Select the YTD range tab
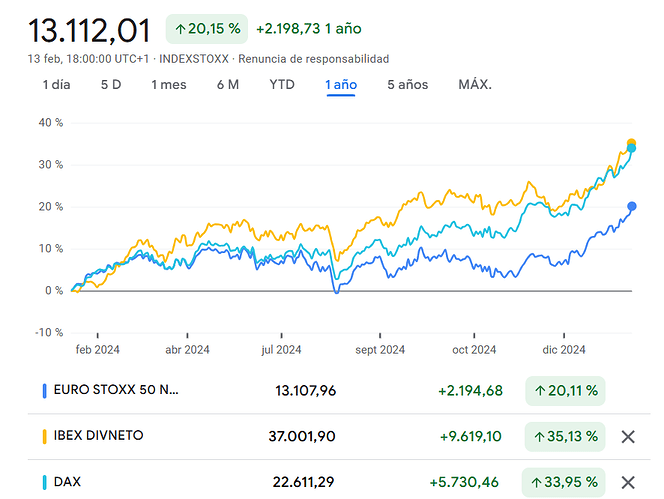Viewport: 664px width, 499px height. point(282,85)
